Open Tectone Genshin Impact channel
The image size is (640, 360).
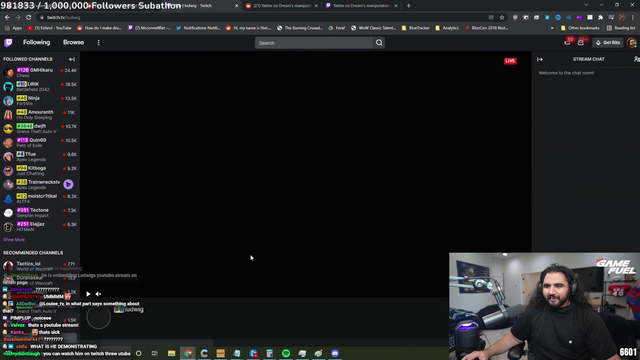point(40,213)
